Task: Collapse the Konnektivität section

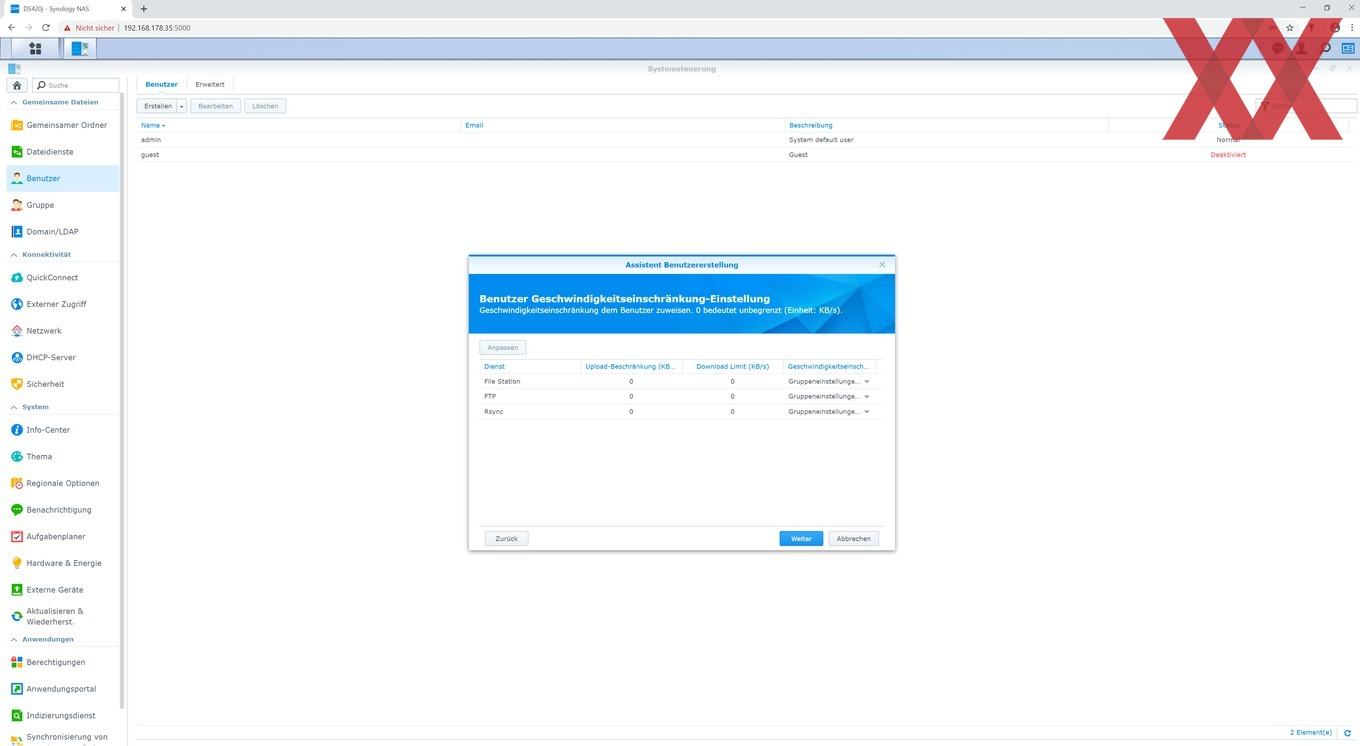Action: click(x=14, y=255)
